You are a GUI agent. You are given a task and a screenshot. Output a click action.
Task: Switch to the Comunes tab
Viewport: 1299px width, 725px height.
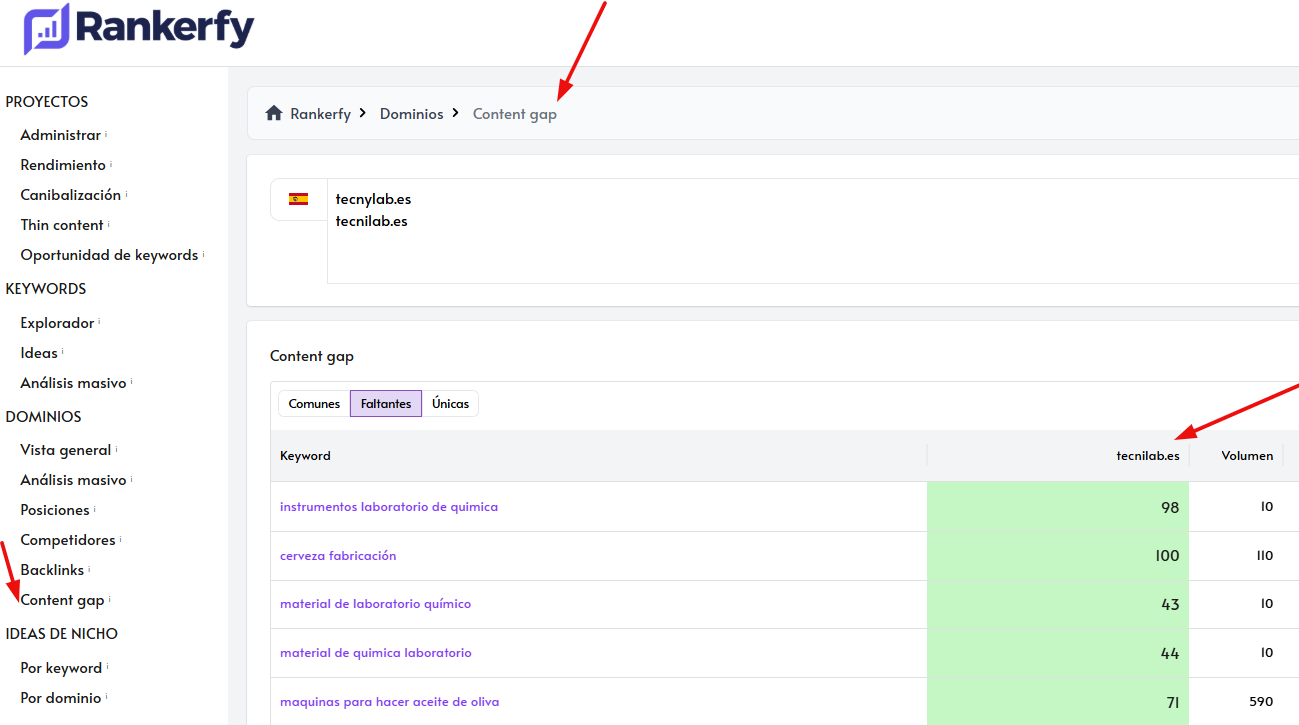point(314,404)
